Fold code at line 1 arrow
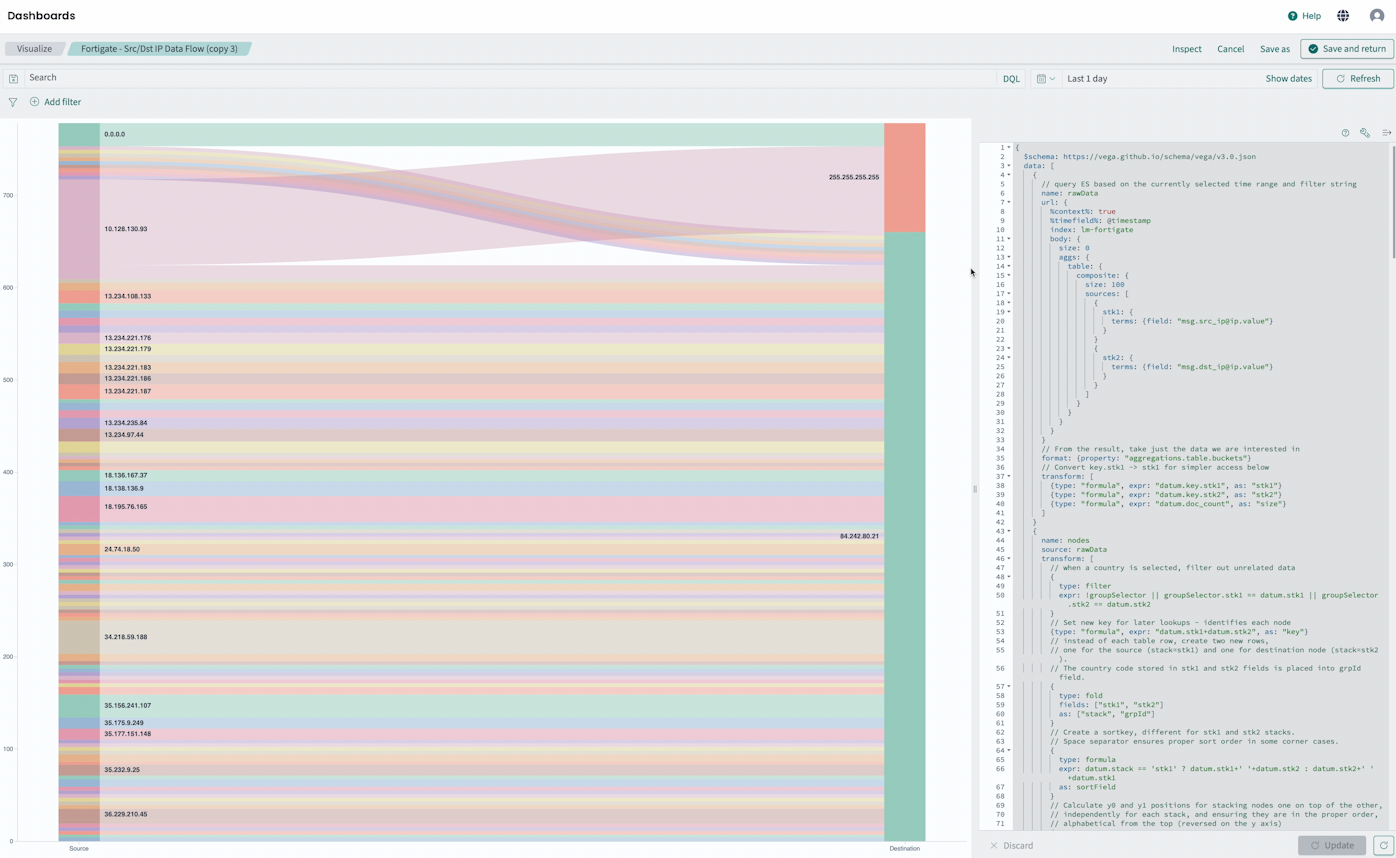Screen dimensions: 1396x858 pos(1009,148)
